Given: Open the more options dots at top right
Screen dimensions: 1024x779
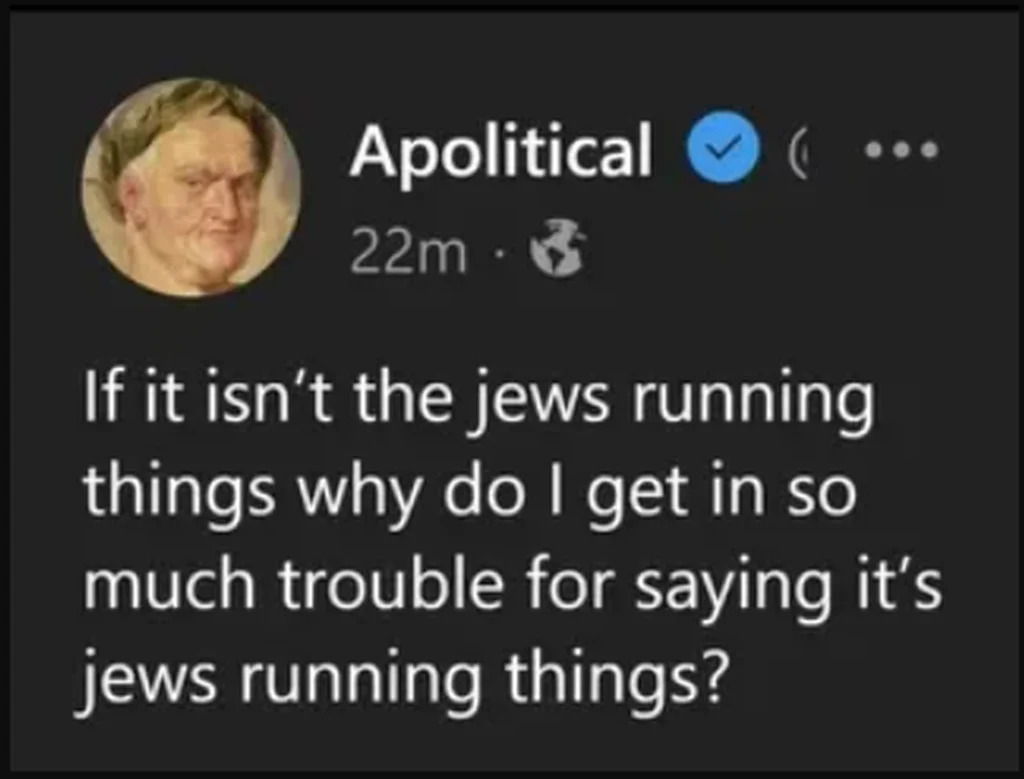Looking at the screenshot, I should coord(901,153).
